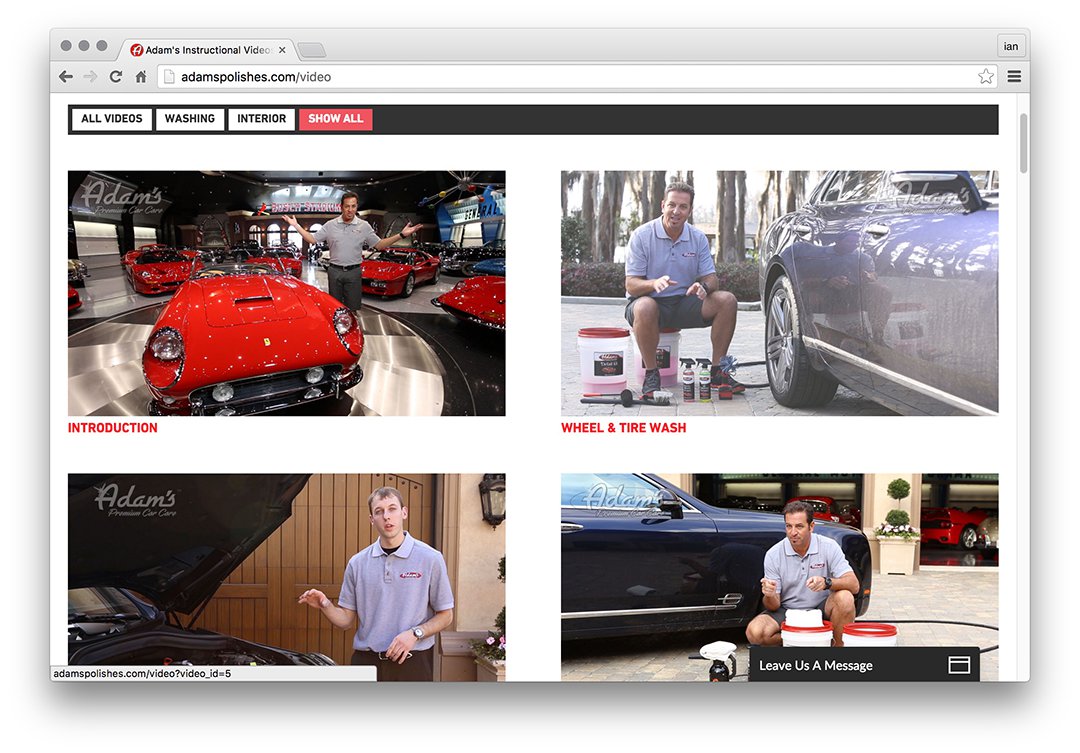Bookmark page with the star icon
The height and width of the screenshot is (753, 1080).
986,77
